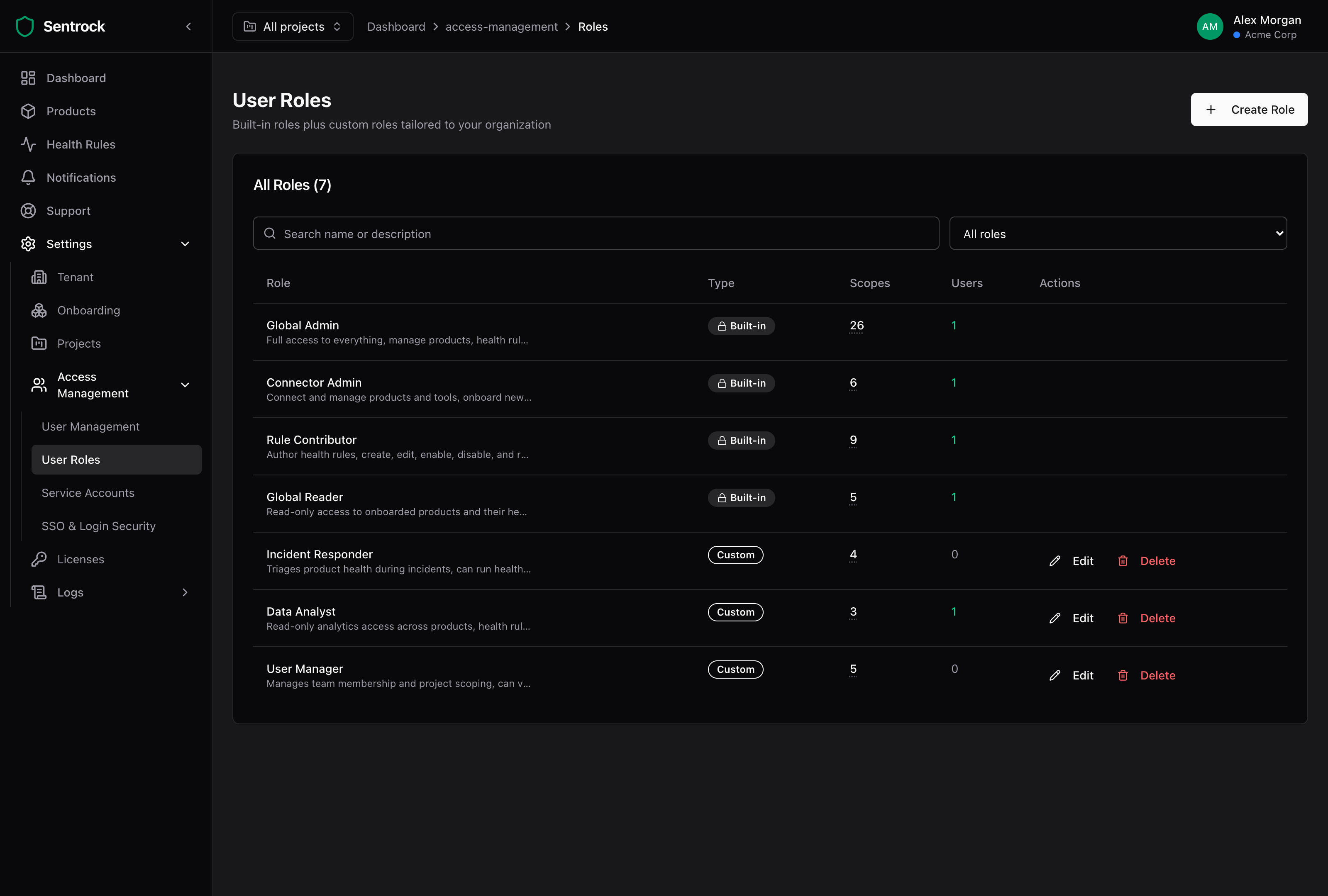1328x896 pixels.
Task: Click the AM user avatar
Action: click(x=1210, y=26)
